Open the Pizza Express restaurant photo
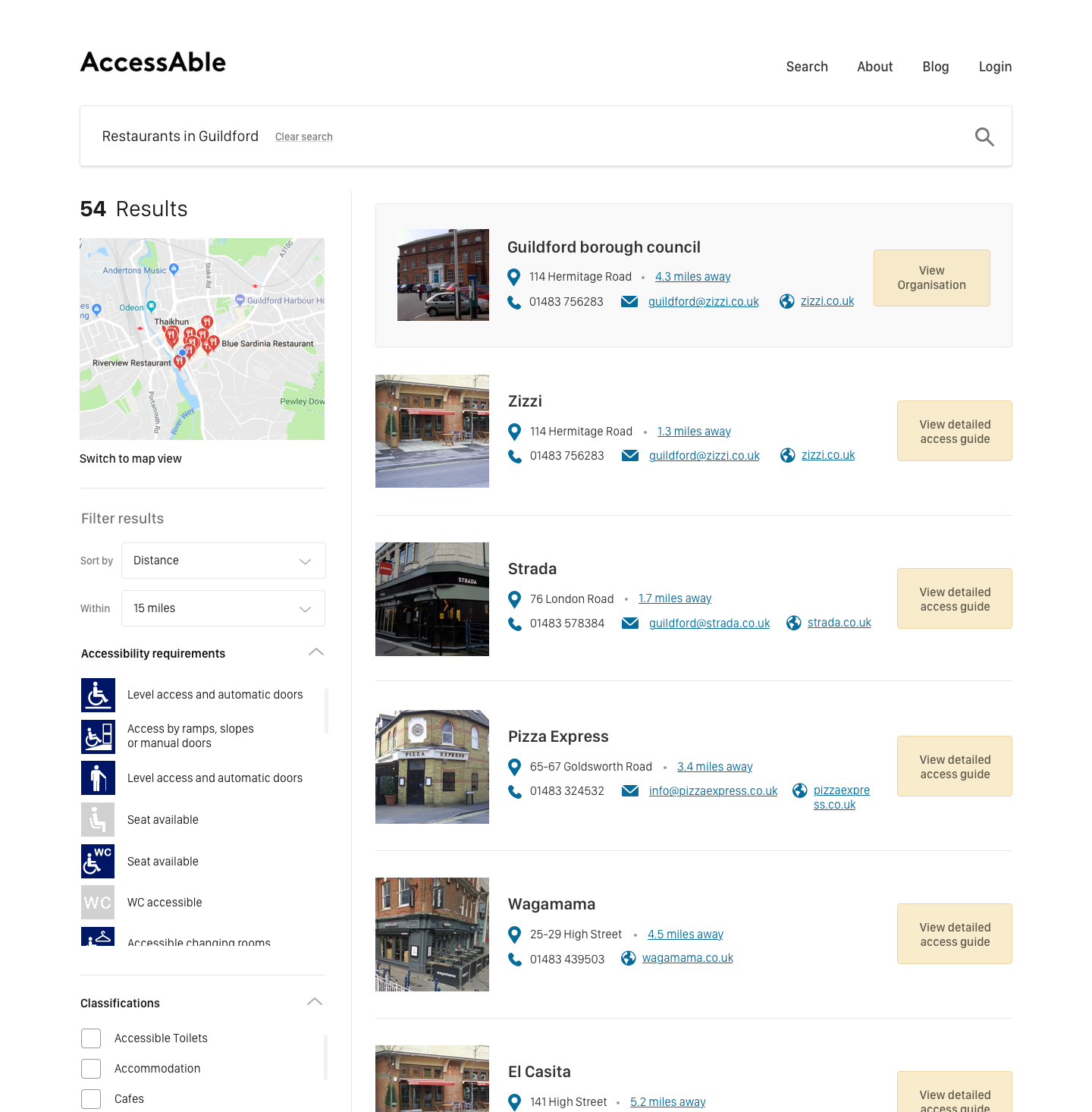The image size is (1092, 1112). point(432,767)
